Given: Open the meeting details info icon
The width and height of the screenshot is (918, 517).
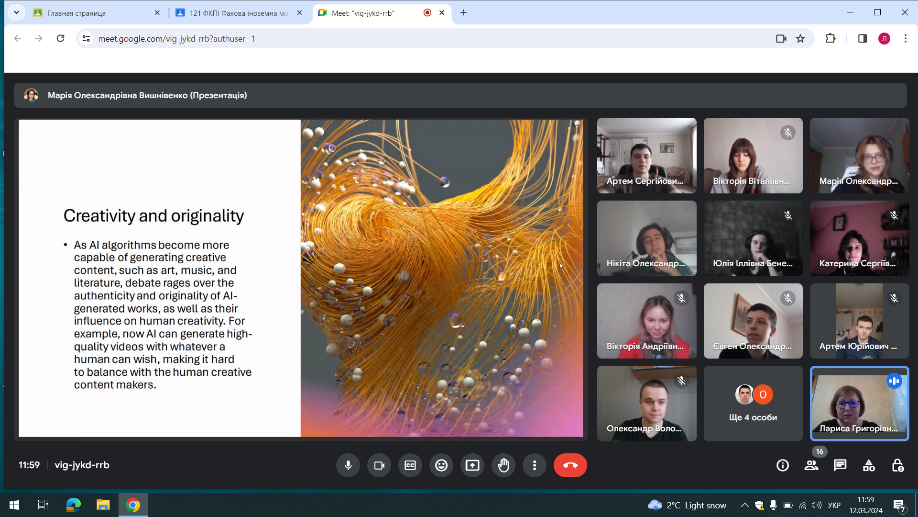Looking at the screenshot, I should [x=782, y=465].
